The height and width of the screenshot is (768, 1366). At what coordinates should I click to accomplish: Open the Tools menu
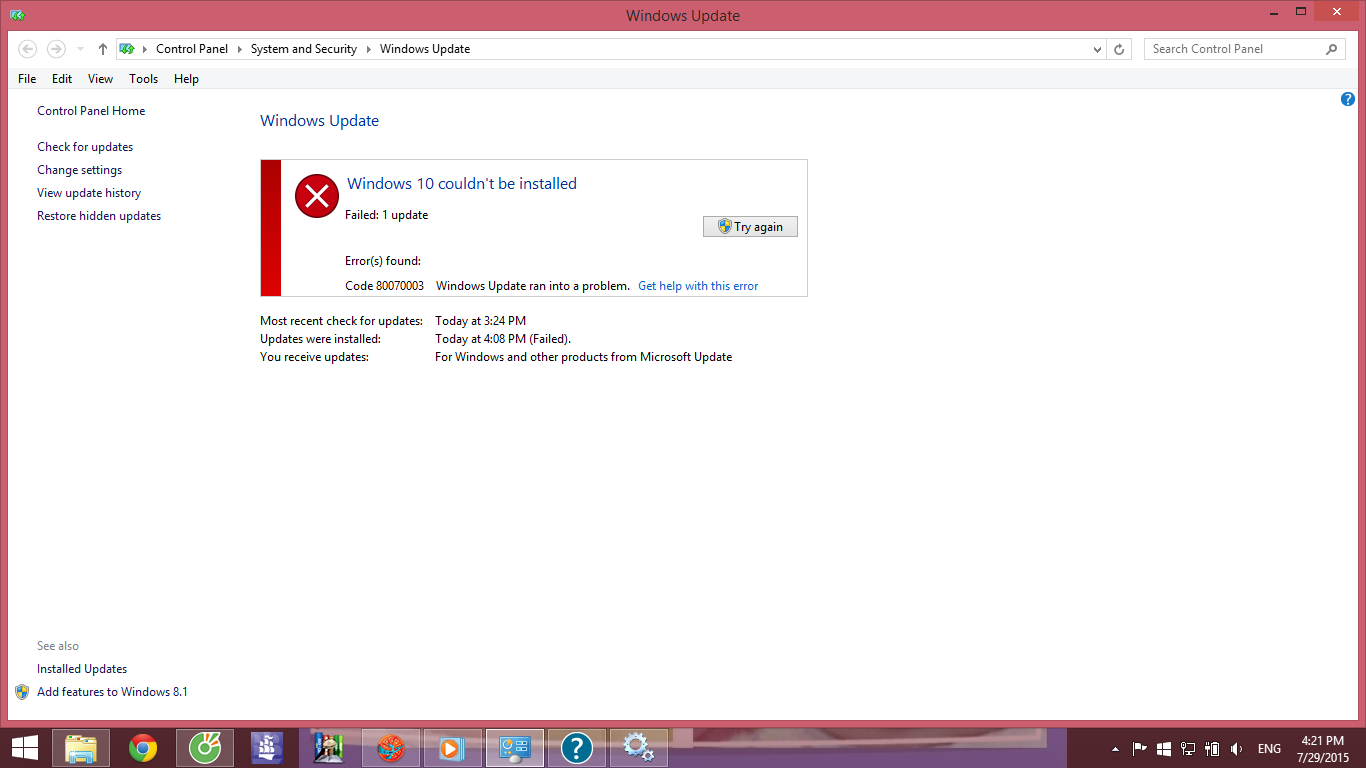pyautogui.click(x=143, y=79)
